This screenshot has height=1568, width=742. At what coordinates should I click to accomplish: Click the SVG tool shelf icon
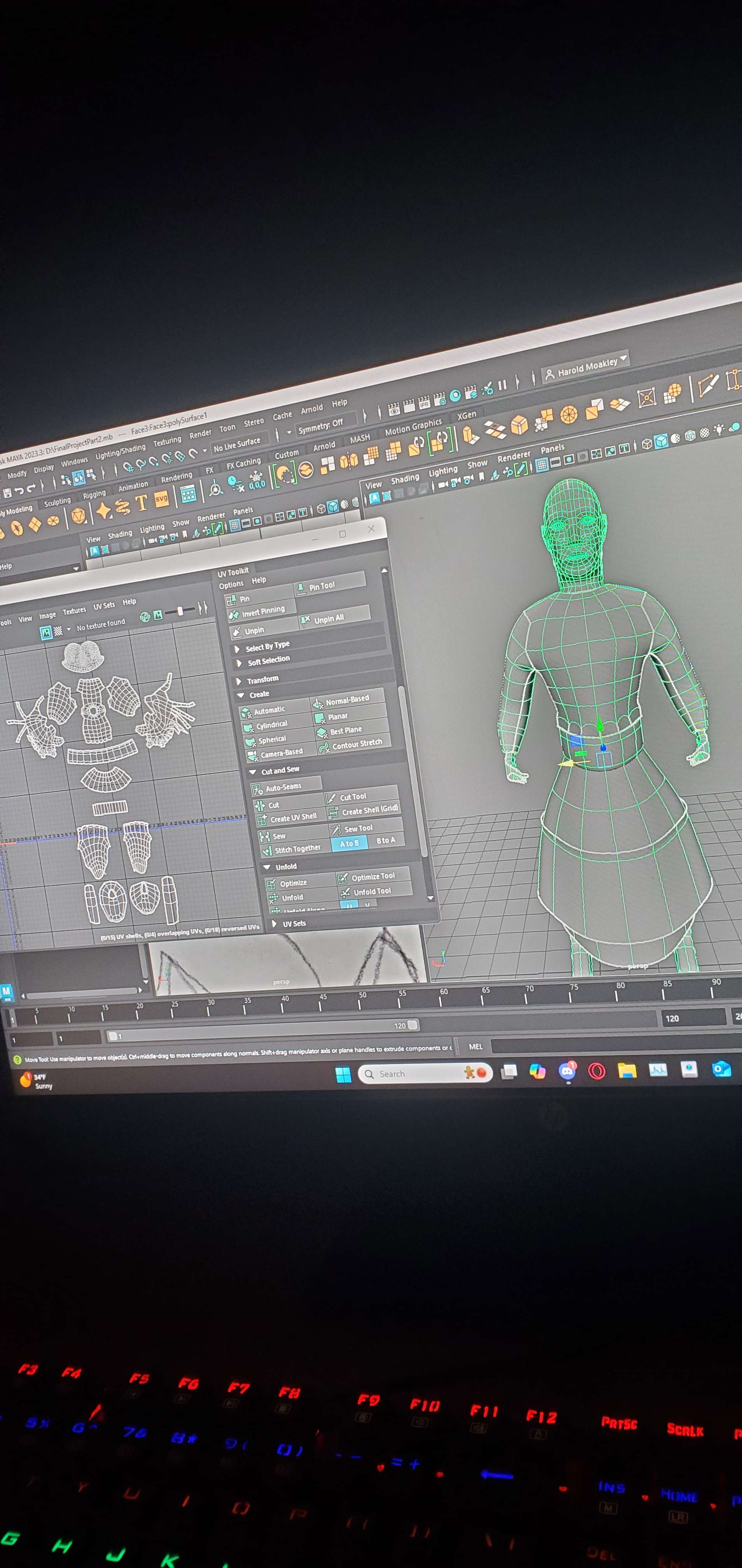[161, 499]
